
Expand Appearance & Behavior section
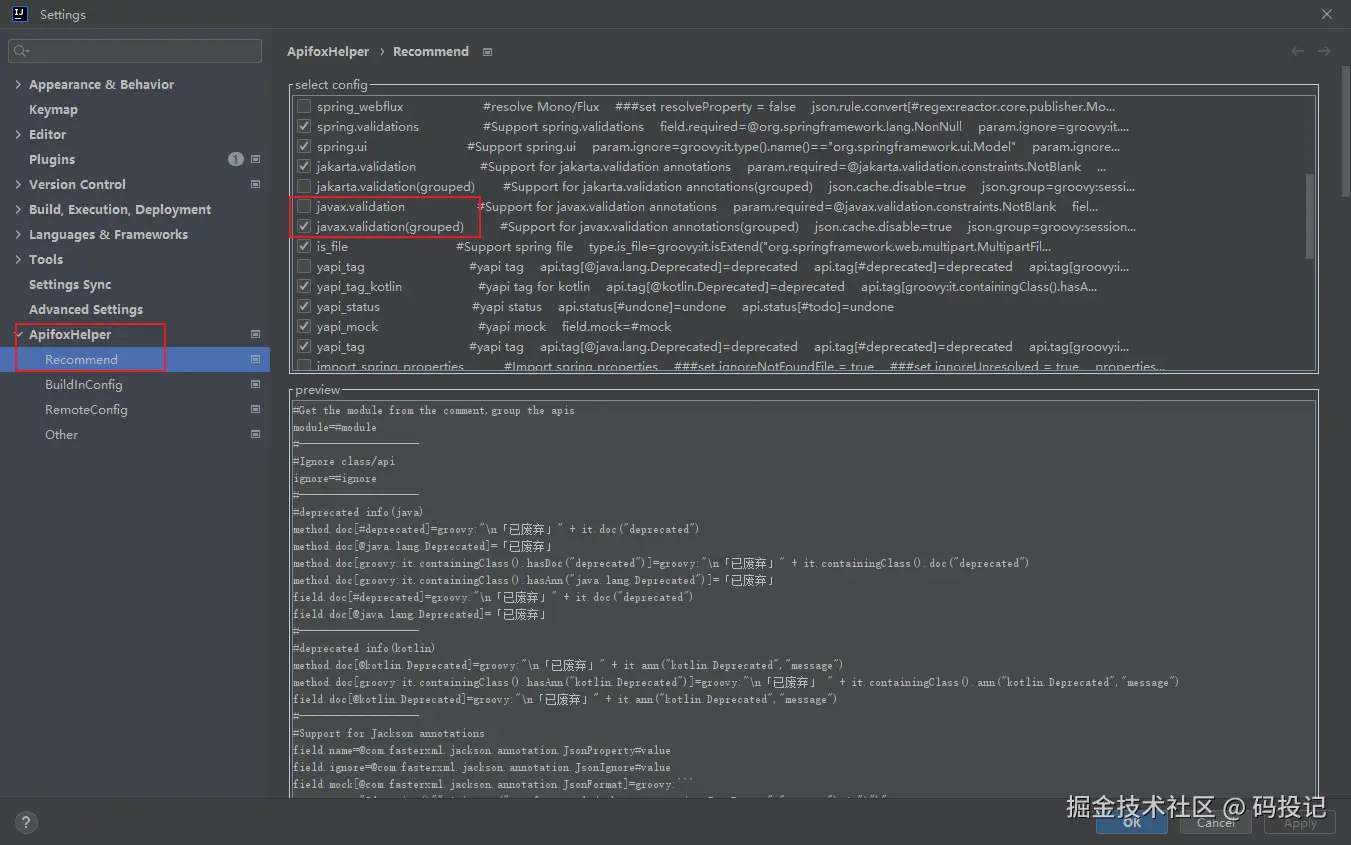click(x=18, y=84)
